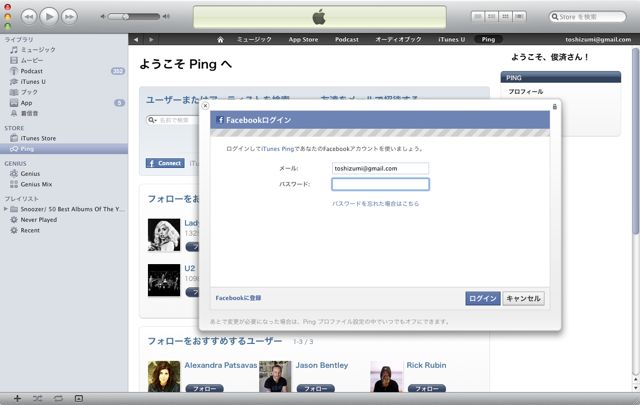Switch to list view icon
The width and height of the screenshot is (640, 405).
[478, 16]
